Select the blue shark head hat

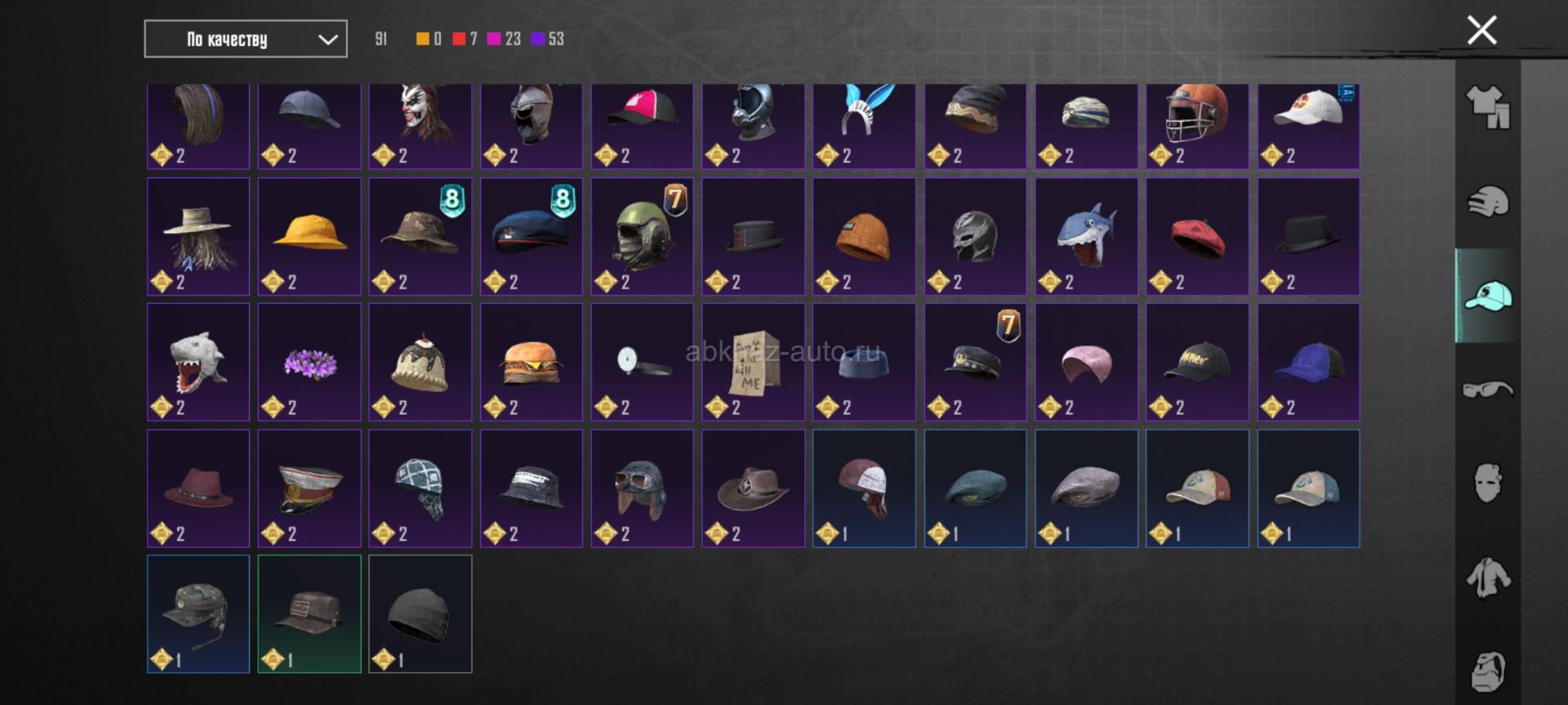tap(1086, 237)
